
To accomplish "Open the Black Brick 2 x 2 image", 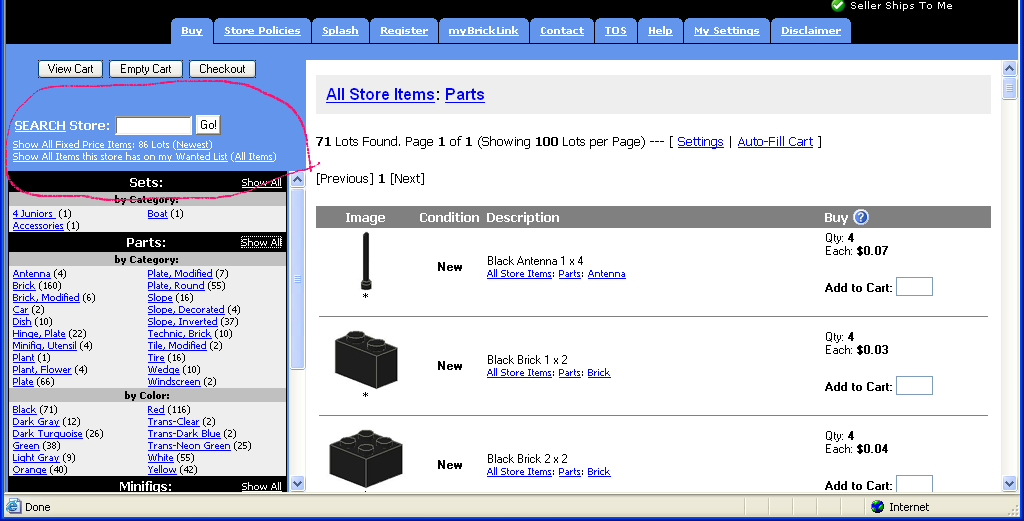I will coord(366,458).
